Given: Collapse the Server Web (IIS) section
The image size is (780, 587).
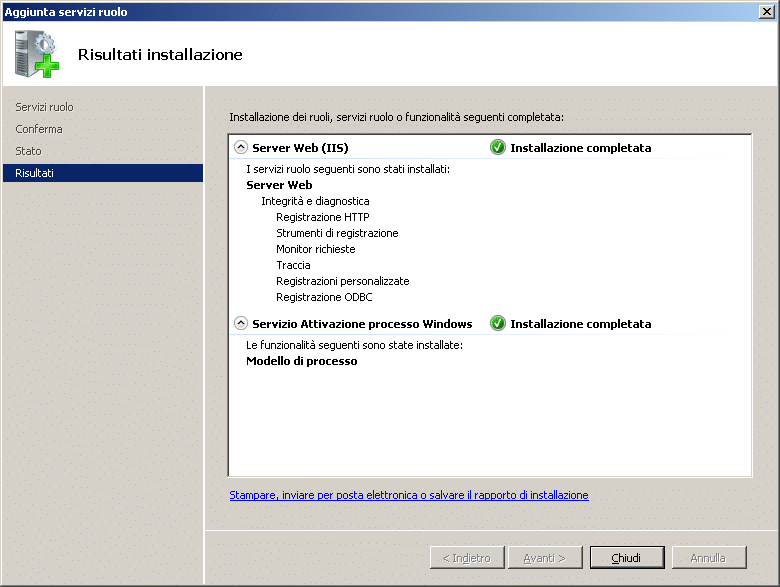Looking at the screenshot, I should pyautogui.click(x=241, y=147).
